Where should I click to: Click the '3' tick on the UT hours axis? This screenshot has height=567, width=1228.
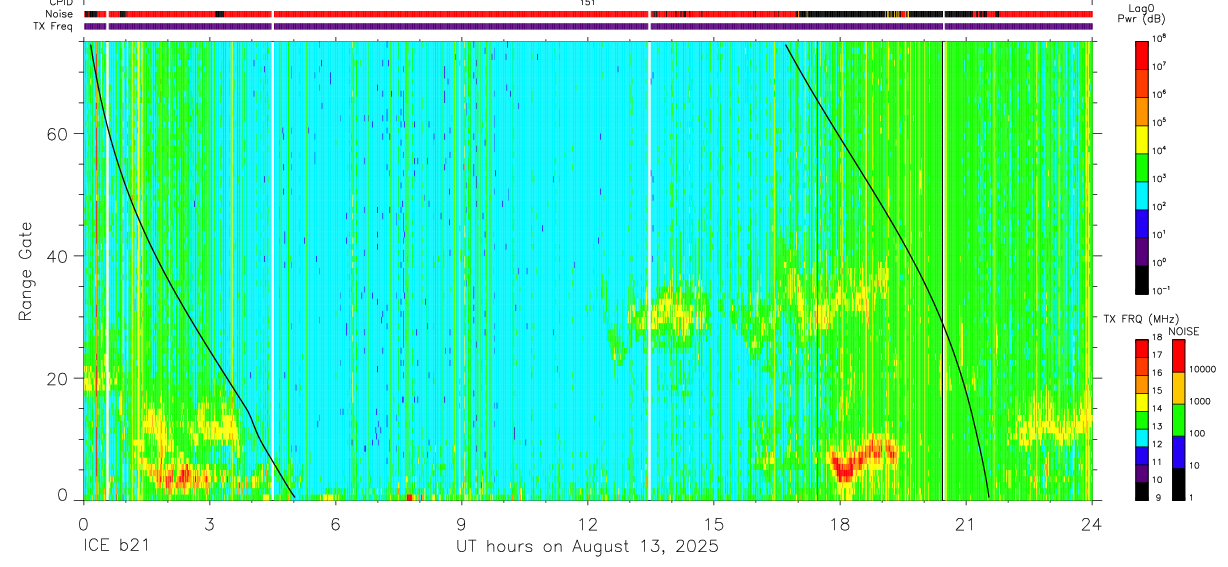(209, 523)
